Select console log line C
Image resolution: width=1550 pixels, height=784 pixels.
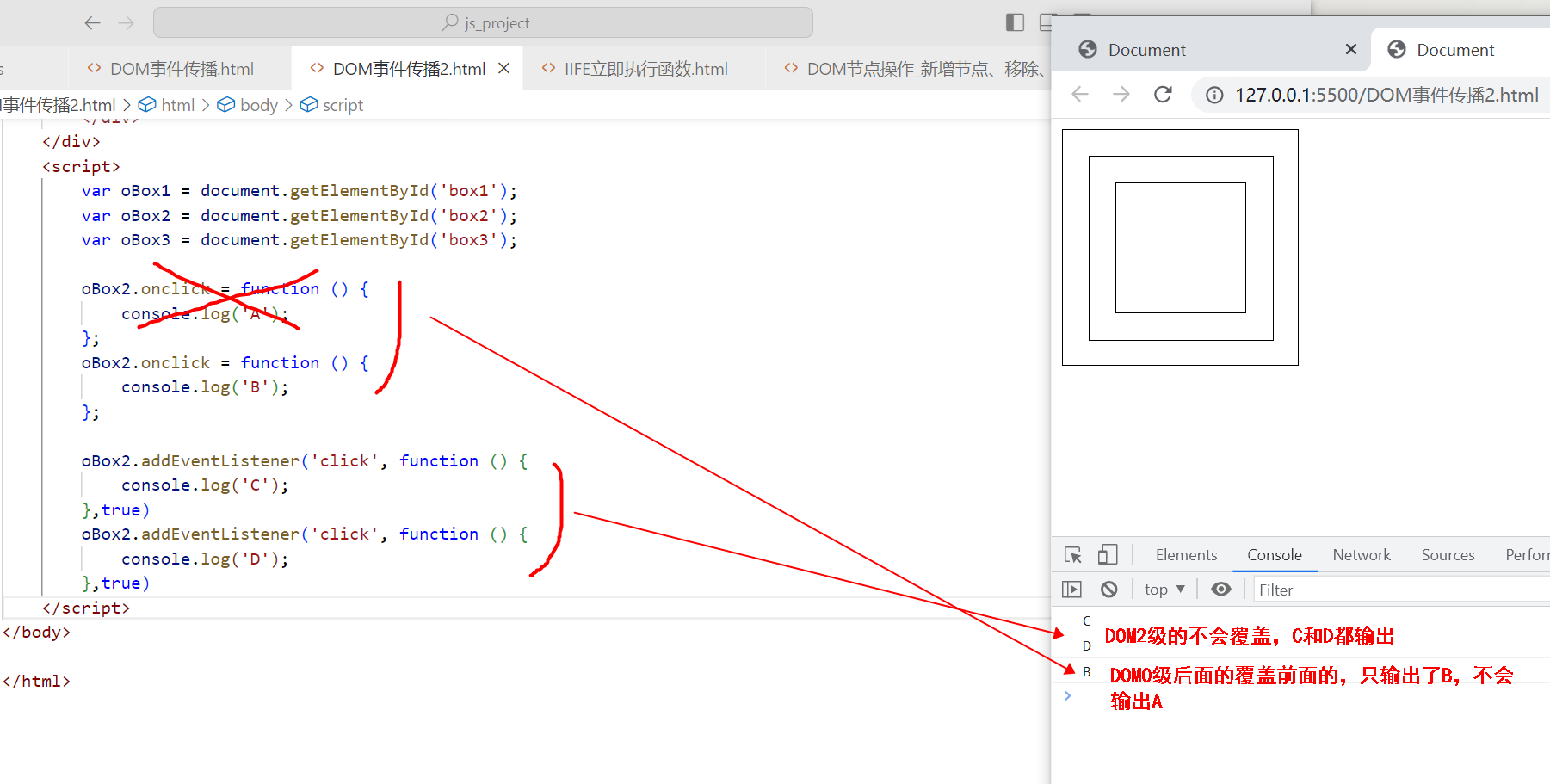(x=1086, y=620)
